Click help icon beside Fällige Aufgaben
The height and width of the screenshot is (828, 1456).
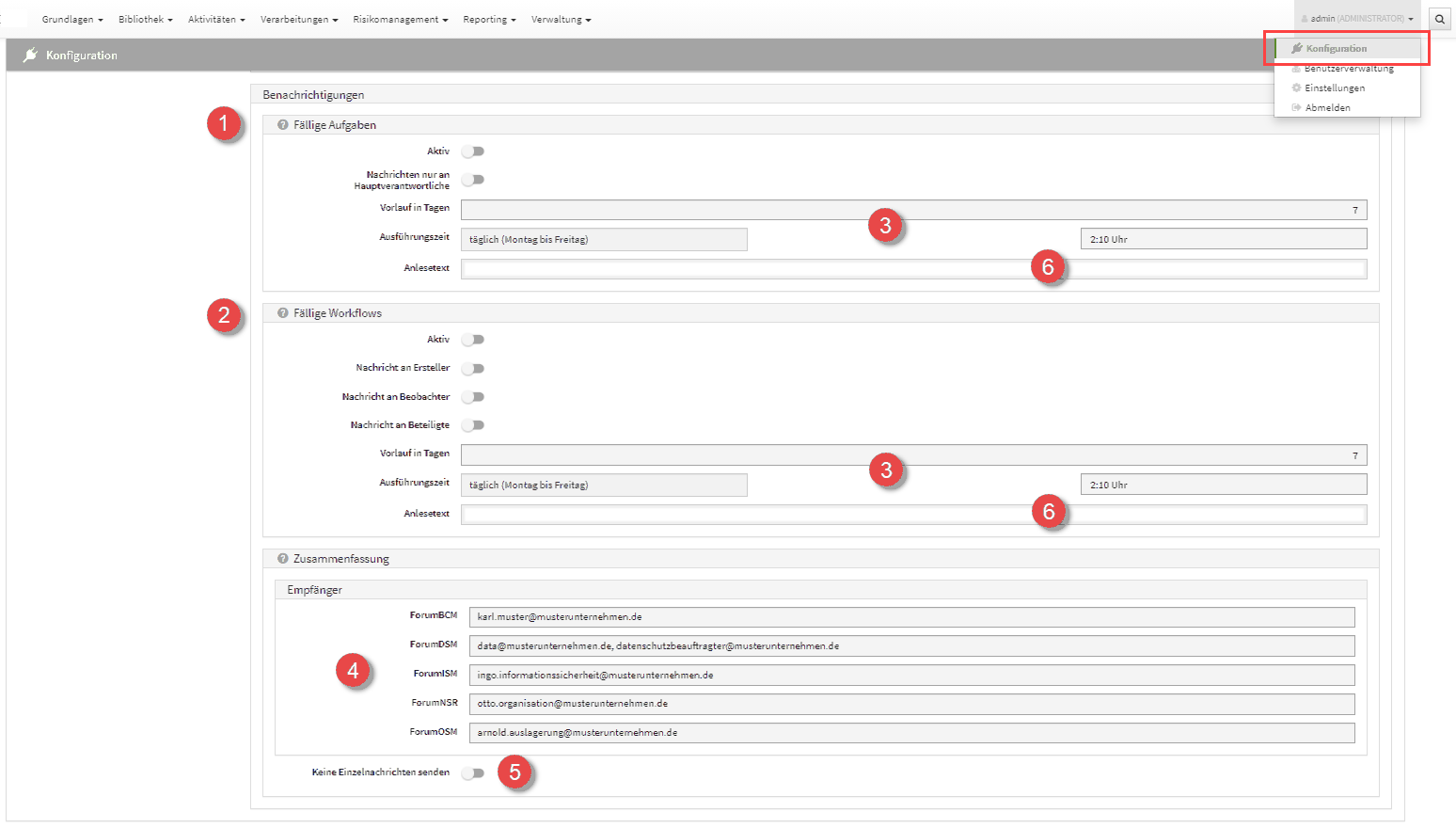click(282, 125)
